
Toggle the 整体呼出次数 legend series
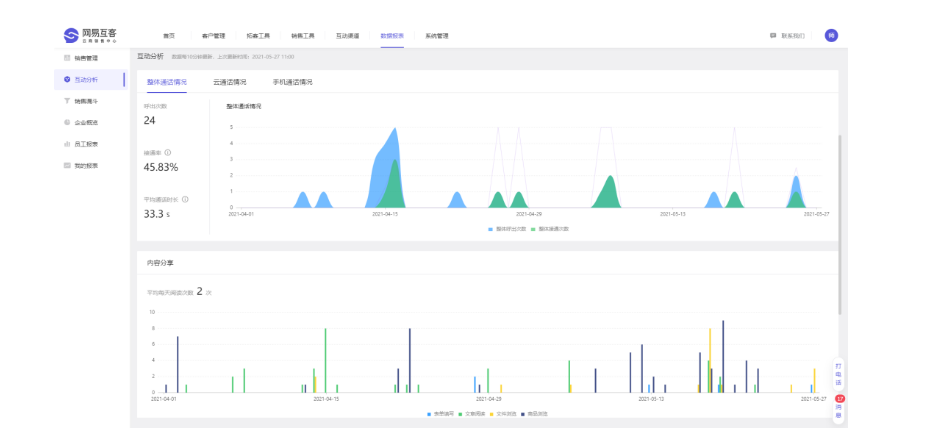click(508, 229)
